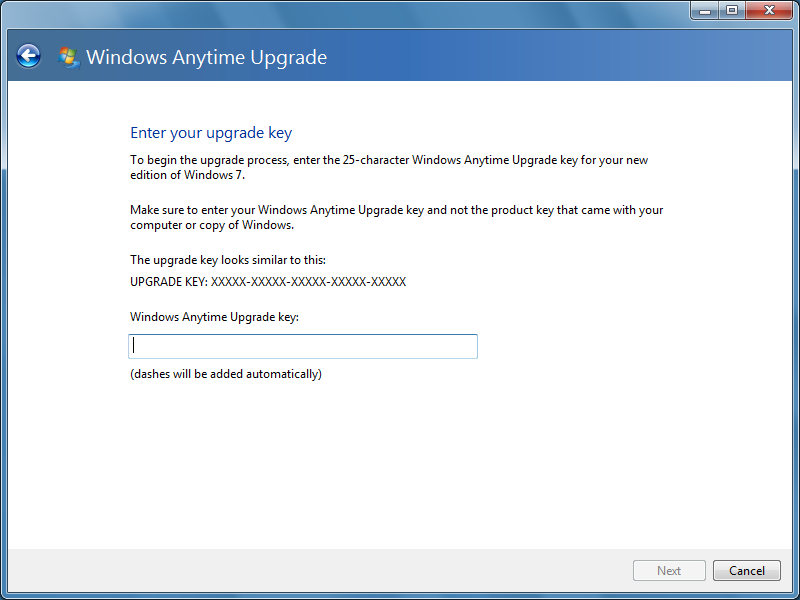The height and width of the screenshot is (600, 800).
Task: Click the '(dashes will be added automatically)' note
Action: [x=226, y=374]
